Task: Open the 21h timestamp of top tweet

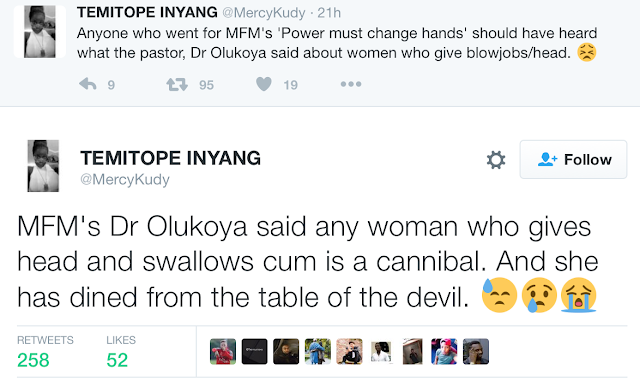Action: pos(329,13)
